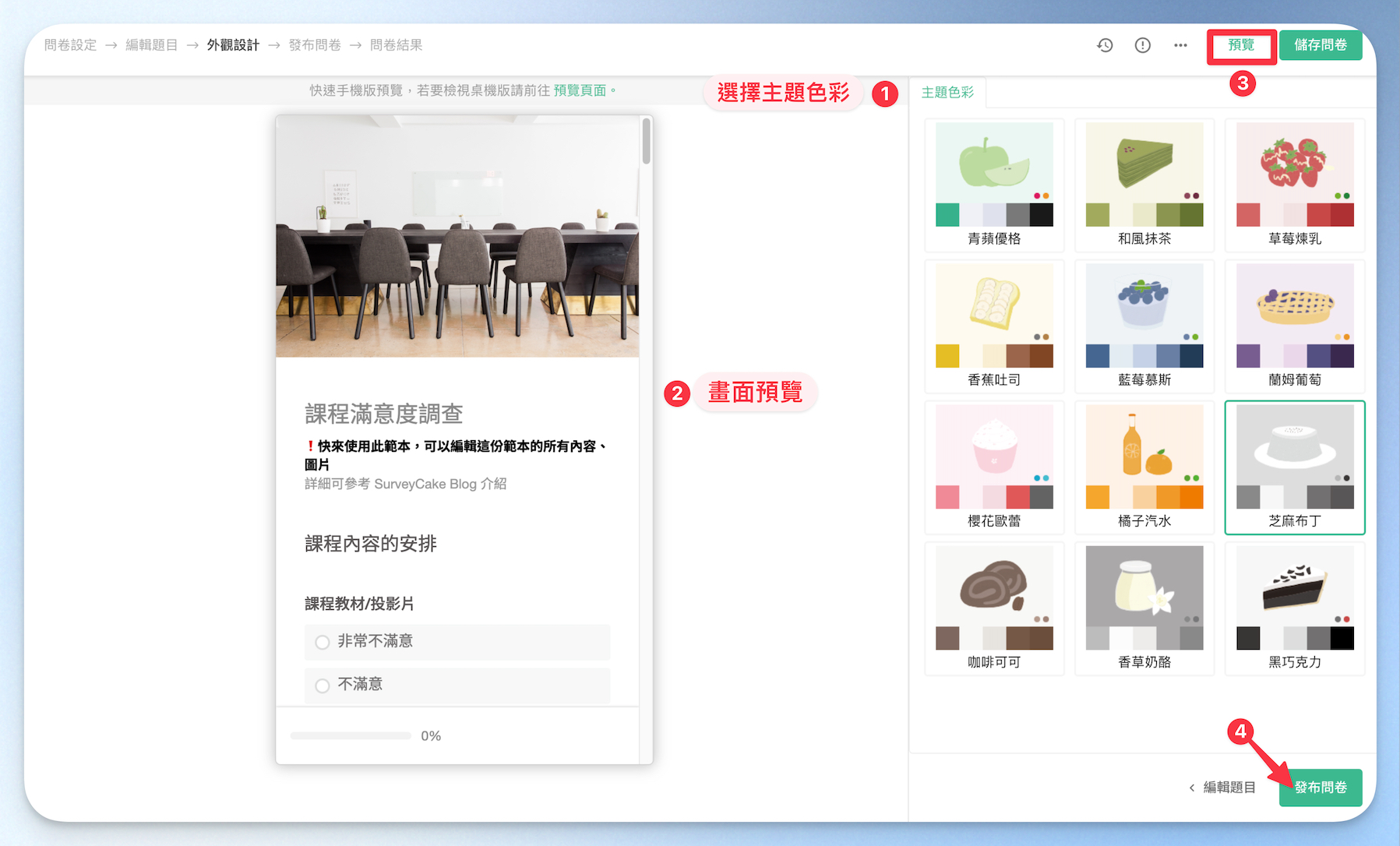
Task: Select the 主題色彩 tab
Action: (x=947, y=92)
